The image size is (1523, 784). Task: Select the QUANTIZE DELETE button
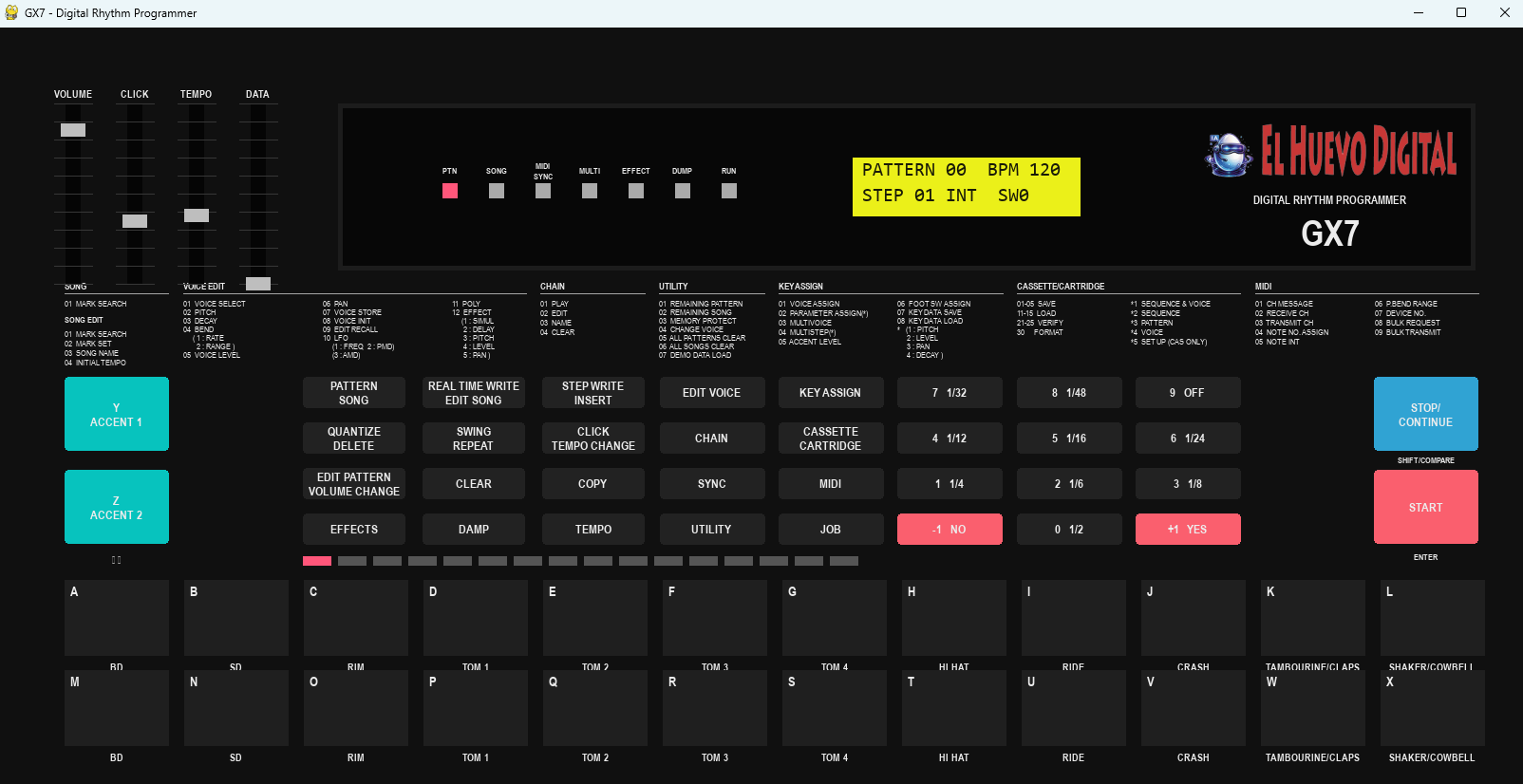354,439
